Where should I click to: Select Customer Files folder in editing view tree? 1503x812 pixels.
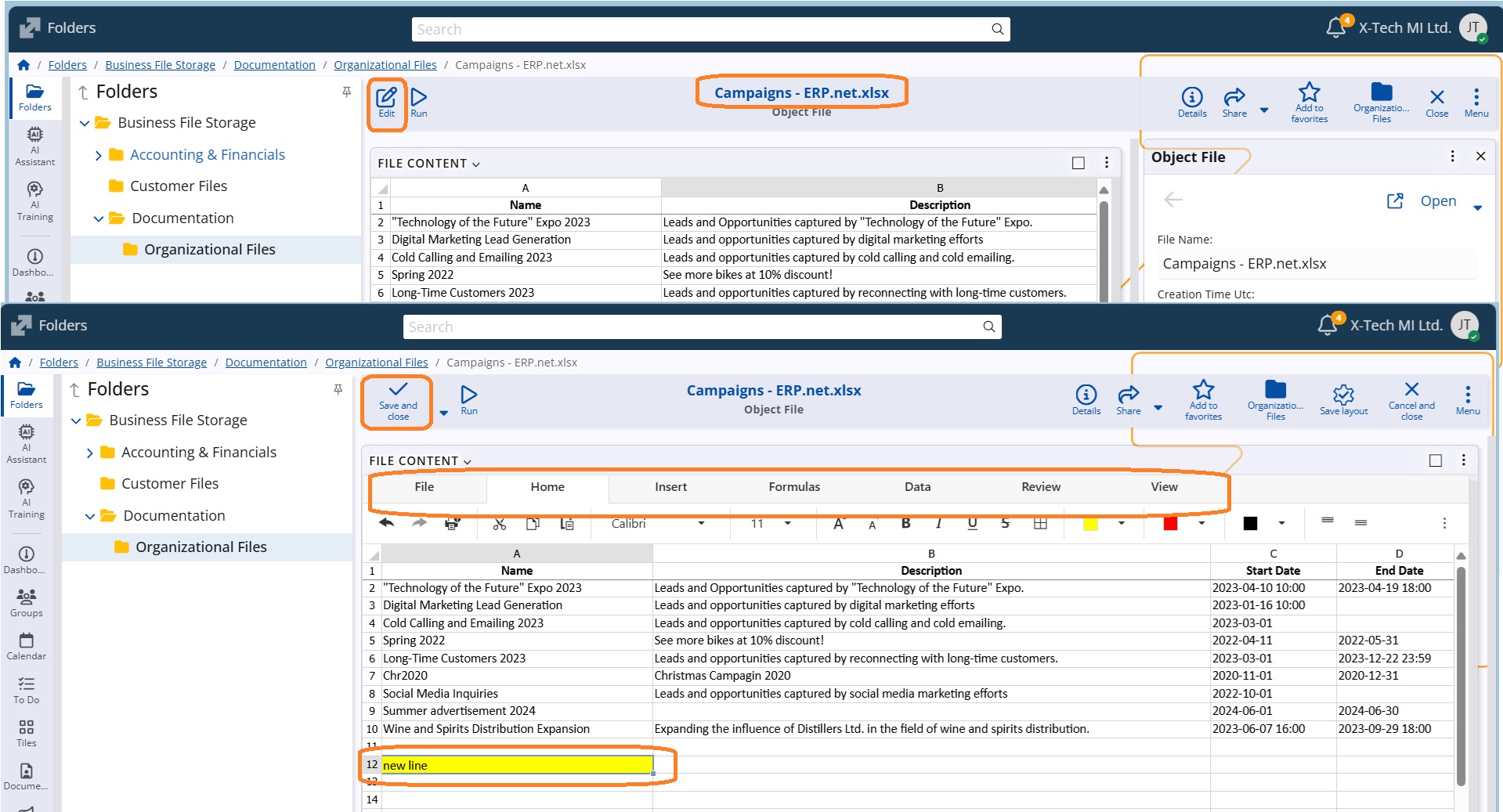point(170,484)
